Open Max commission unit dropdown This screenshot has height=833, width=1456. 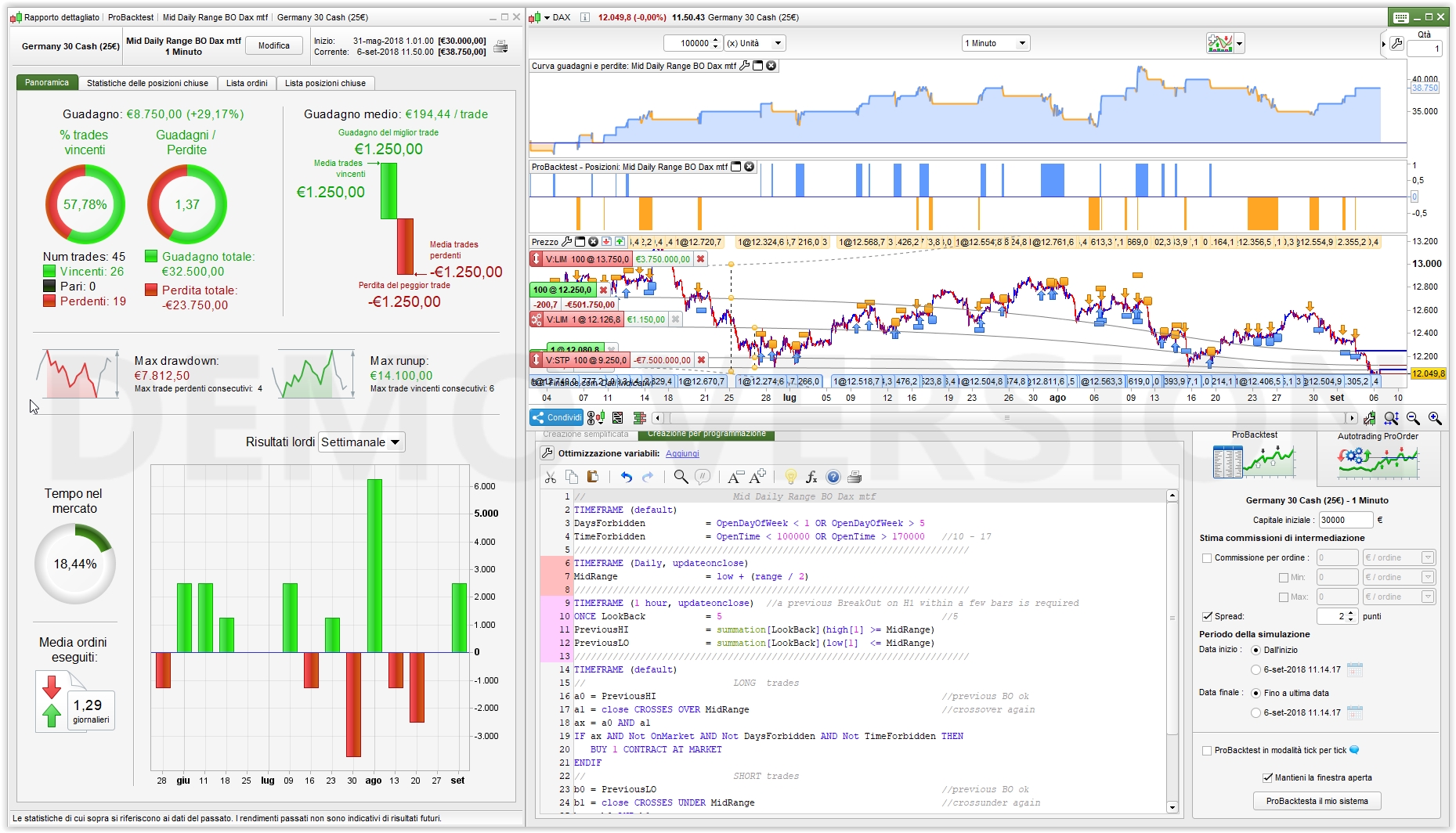[x=1399, y=597]
